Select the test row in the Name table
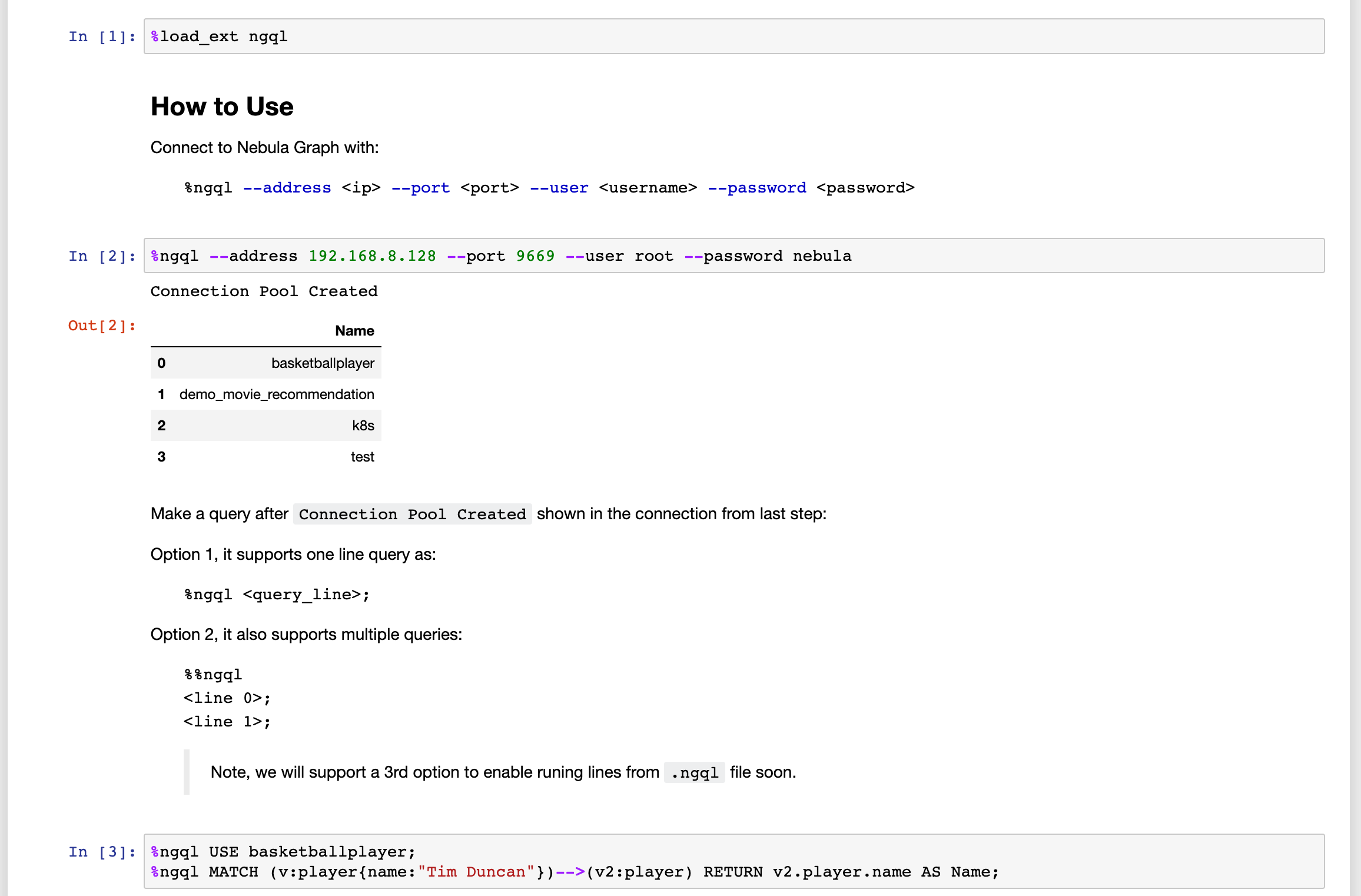Screen dimensions: 1361x896 tap(362, 456)
